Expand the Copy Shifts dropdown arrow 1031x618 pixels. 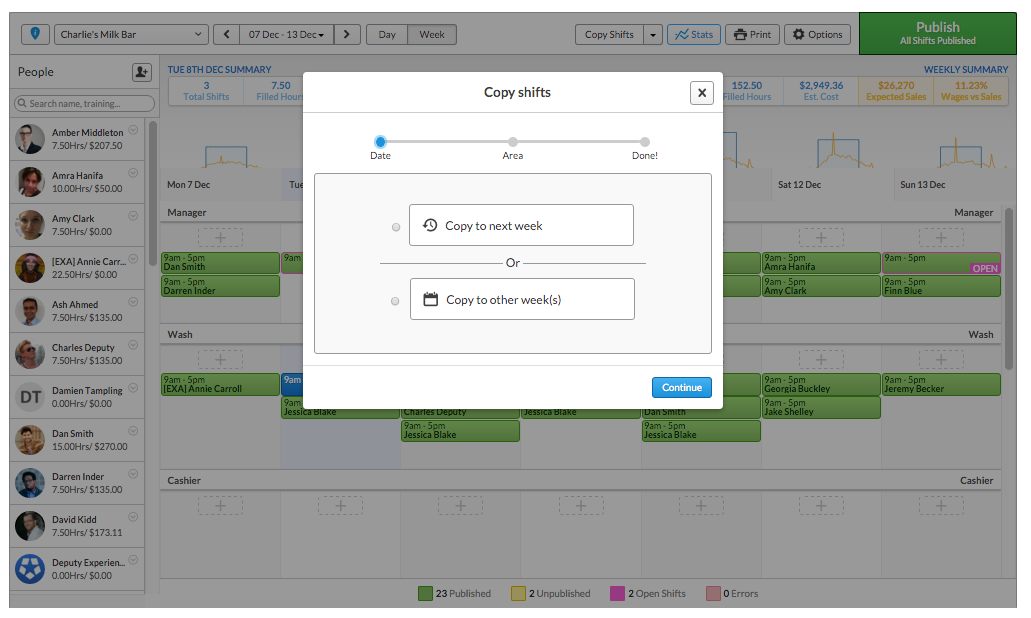tap(653, 35)
